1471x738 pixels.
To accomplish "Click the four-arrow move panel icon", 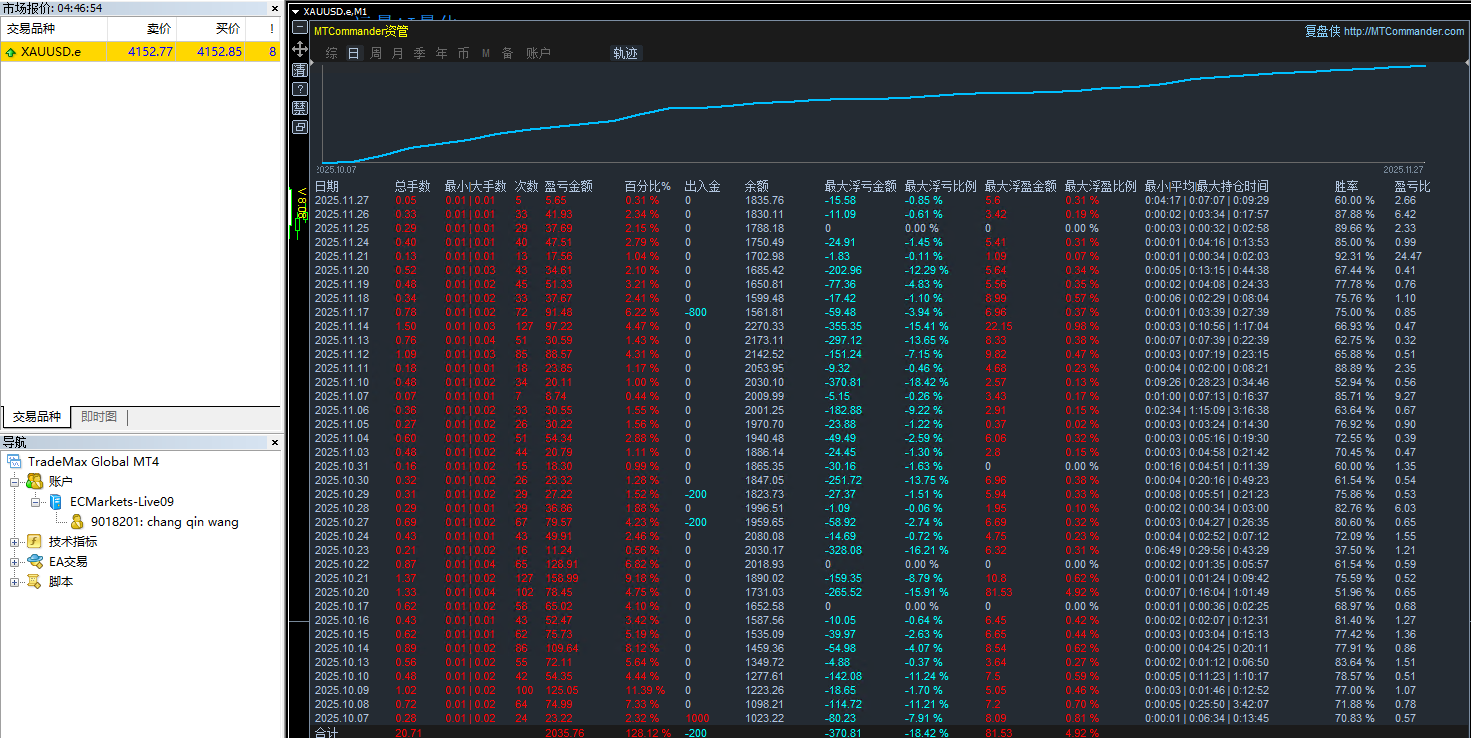I will click(x=300, y=49).
